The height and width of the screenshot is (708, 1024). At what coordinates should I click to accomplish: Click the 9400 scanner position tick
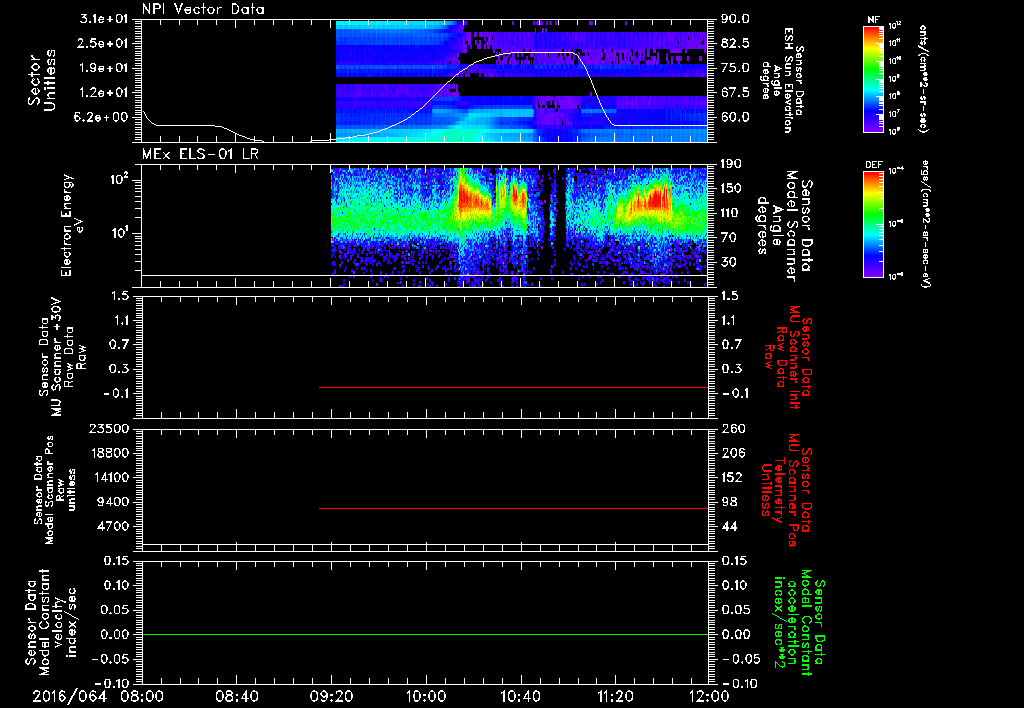tap(112, 502)
